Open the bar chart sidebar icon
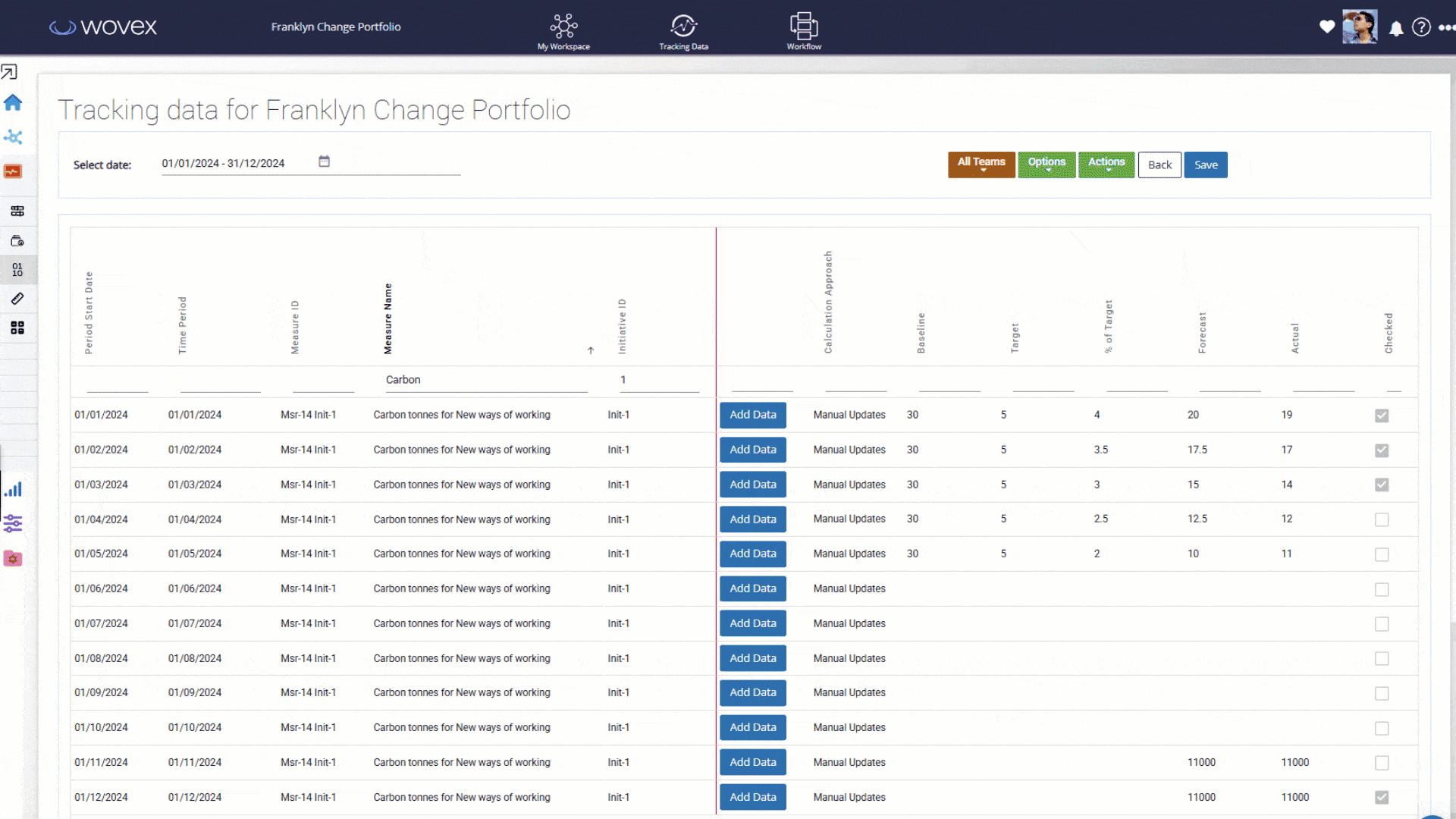The width and height of the screenshot is (1456, 819). click(13, 490)
